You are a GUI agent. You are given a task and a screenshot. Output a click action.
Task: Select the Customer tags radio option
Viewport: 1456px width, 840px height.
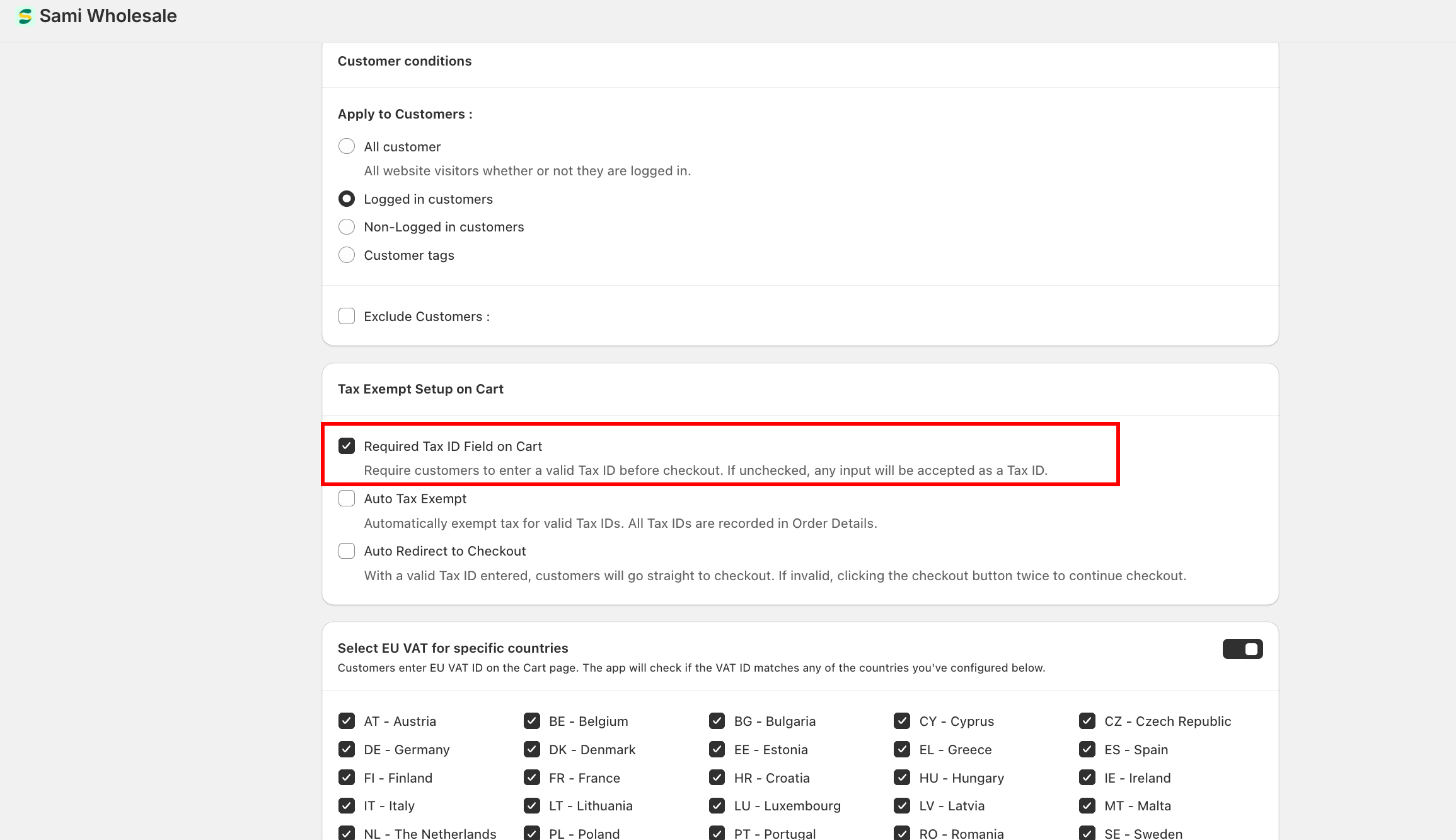347,255
